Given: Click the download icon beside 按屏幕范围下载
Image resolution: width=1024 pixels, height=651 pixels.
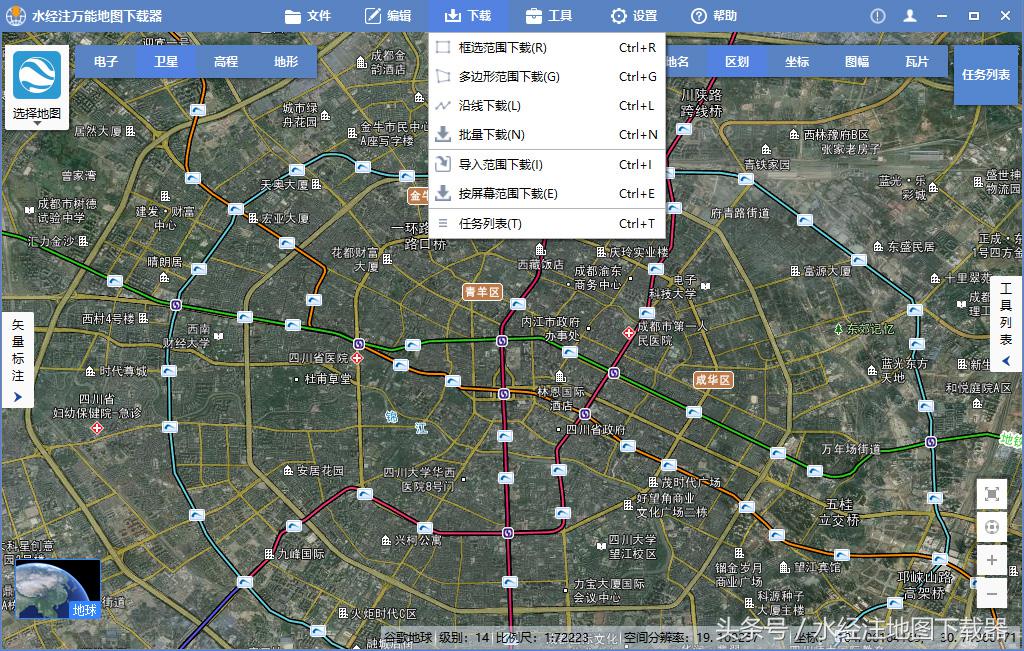Looking at the screenshot, I should coord(443,193).
